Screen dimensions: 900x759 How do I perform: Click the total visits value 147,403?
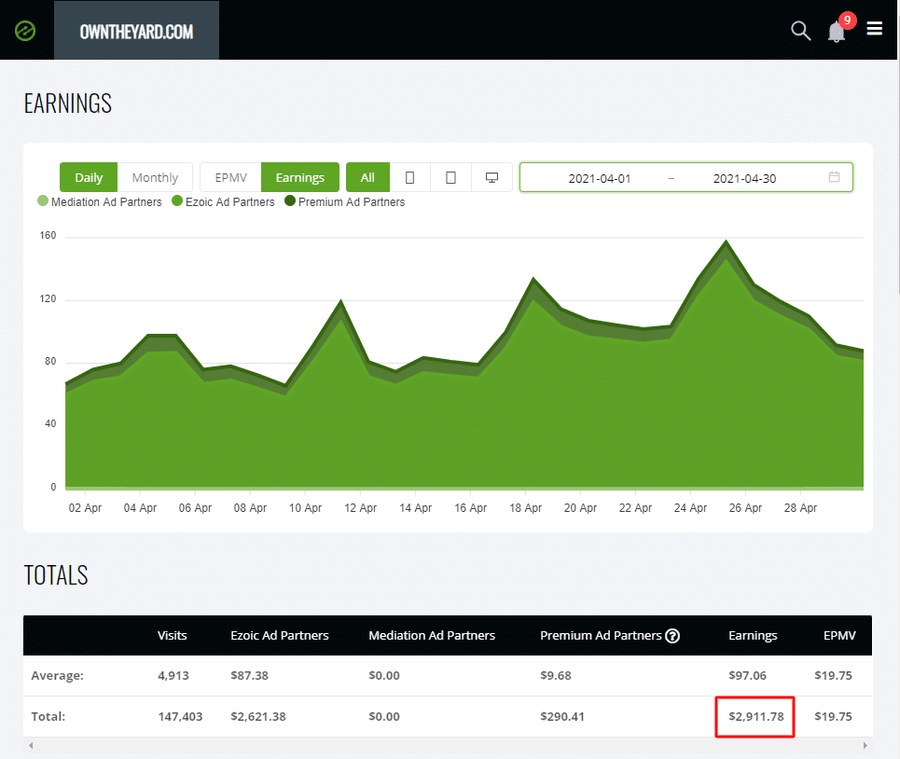tap(180, 717)
